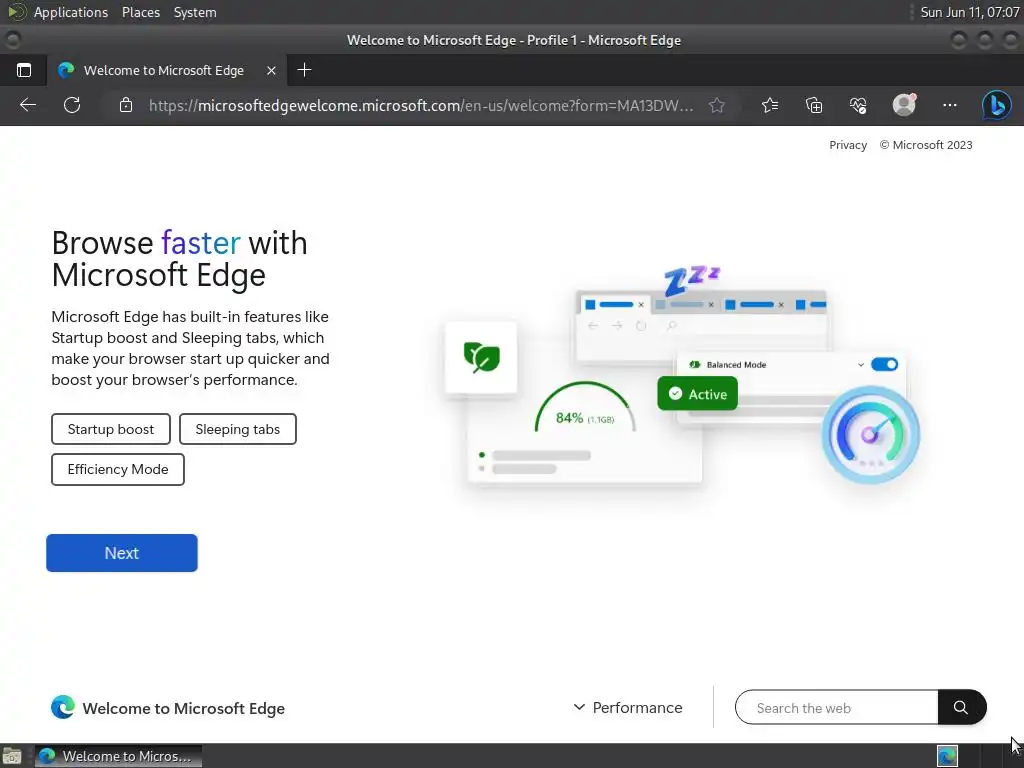Screen dimensions: 1024x768
Task: Click the green Active badge
Action: (697, 394)
